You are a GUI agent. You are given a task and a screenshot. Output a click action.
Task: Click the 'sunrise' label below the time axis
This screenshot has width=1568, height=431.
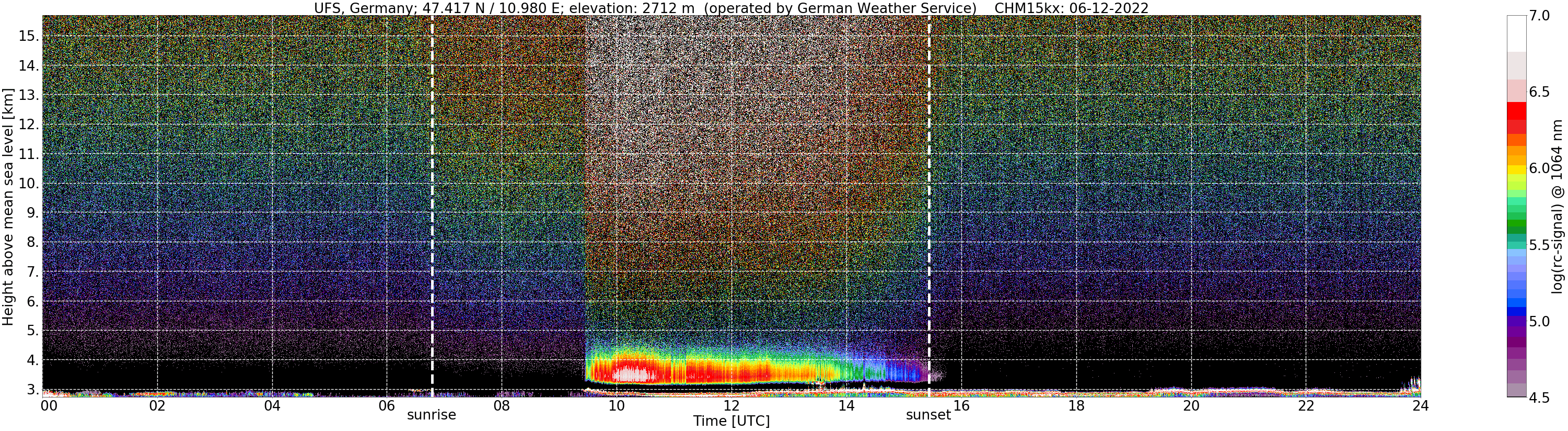(x=432, y=415)
